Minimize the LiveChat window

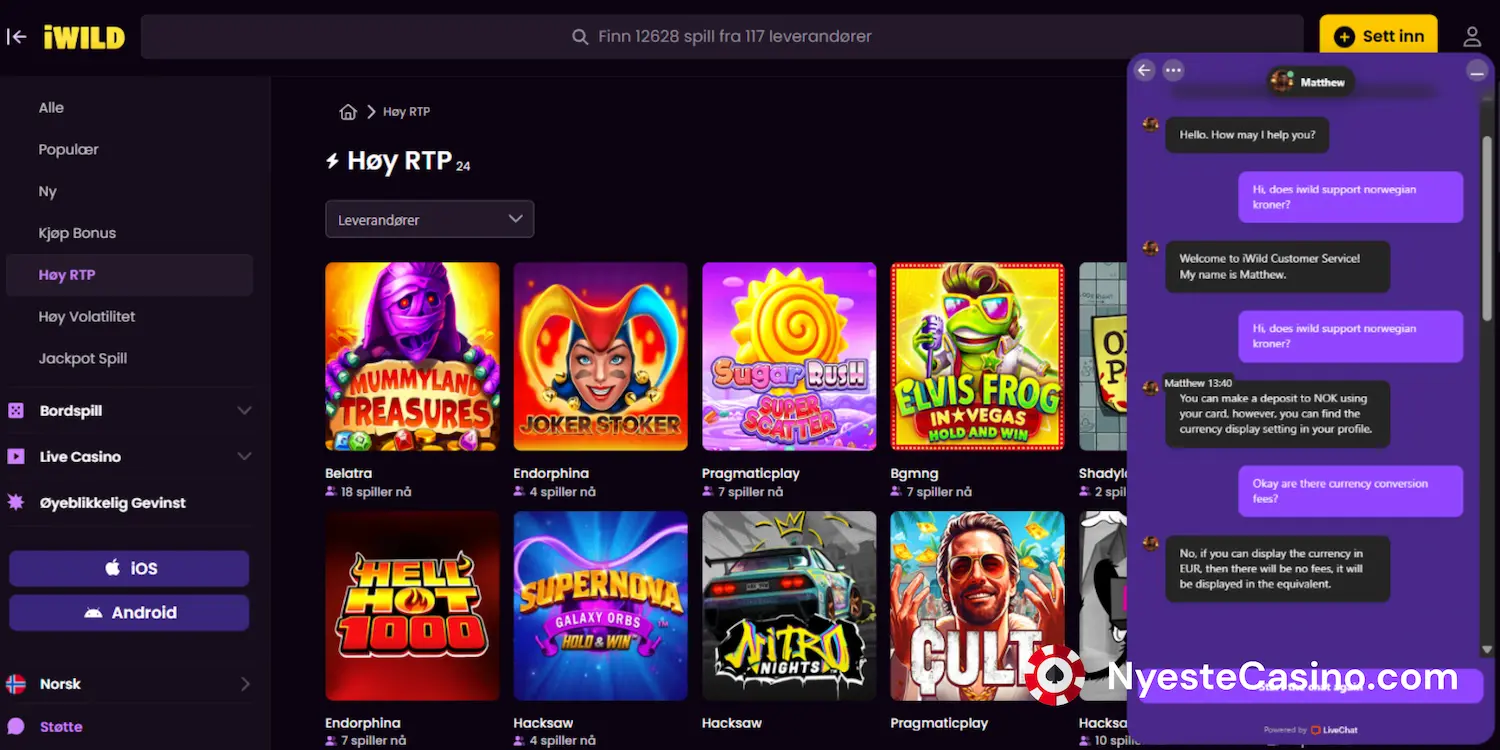(1477, 71)
